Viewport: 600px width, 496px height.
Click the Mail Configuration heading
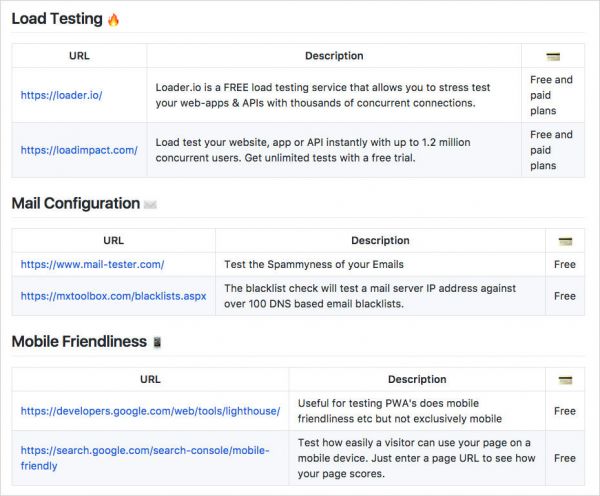[x=76, y=204]
